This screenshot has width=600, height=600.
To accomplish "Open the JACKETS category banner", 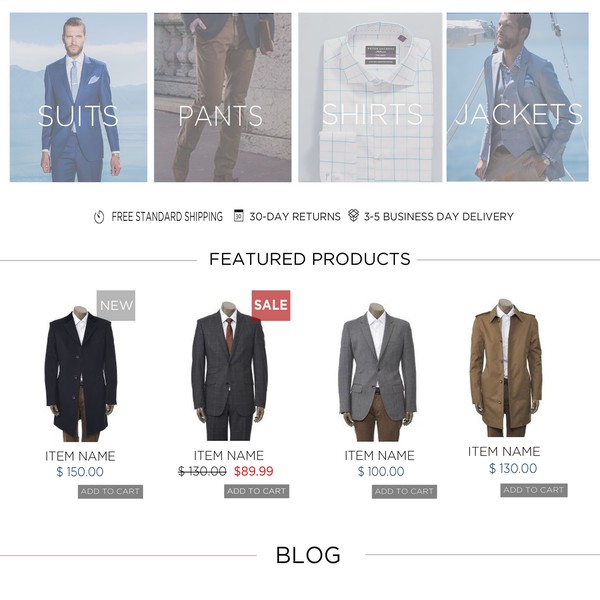I will pos(517,97).
